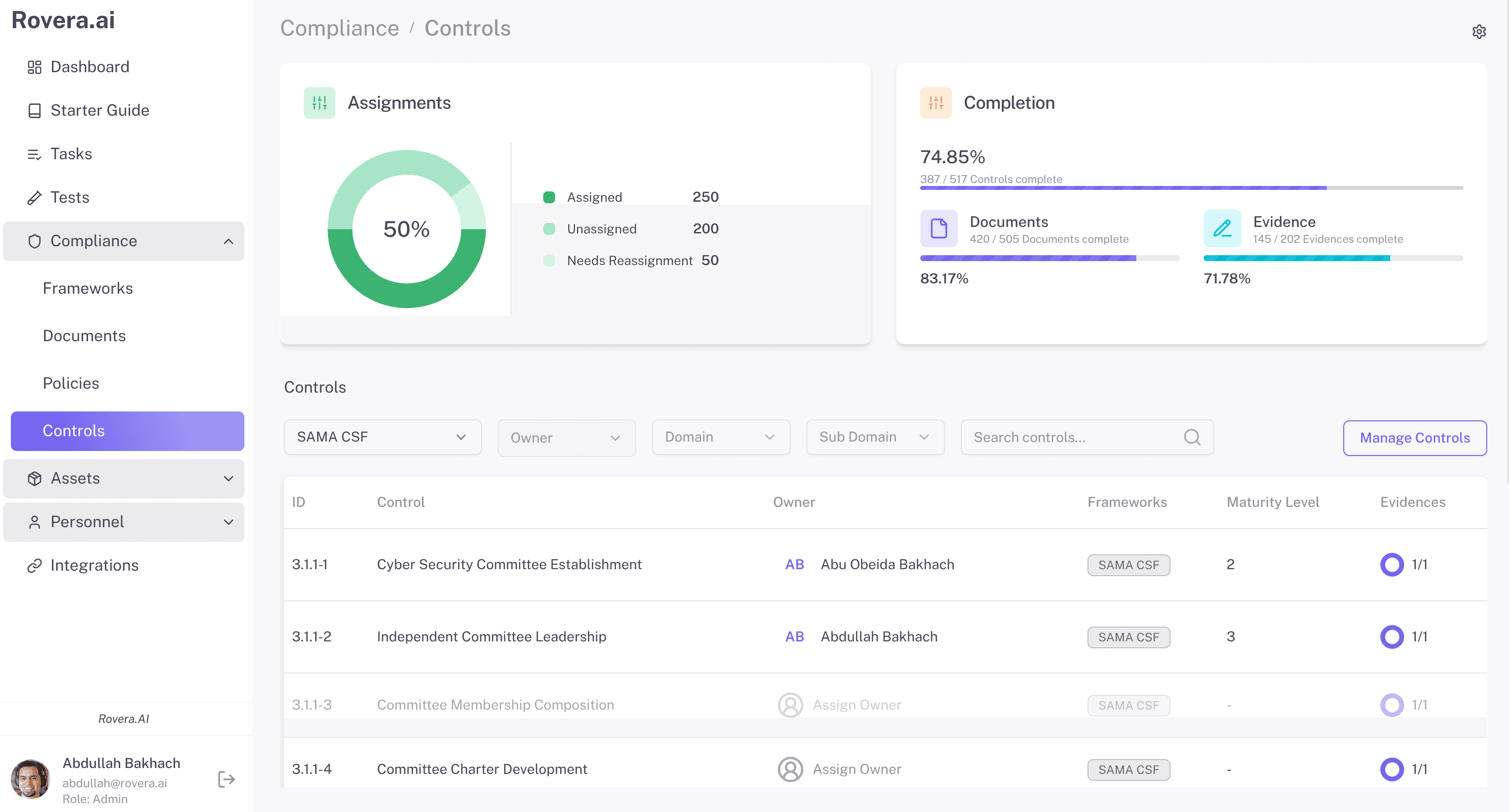Click the logout icon next to user profile

pyautogui.click(x=226, y=779)
